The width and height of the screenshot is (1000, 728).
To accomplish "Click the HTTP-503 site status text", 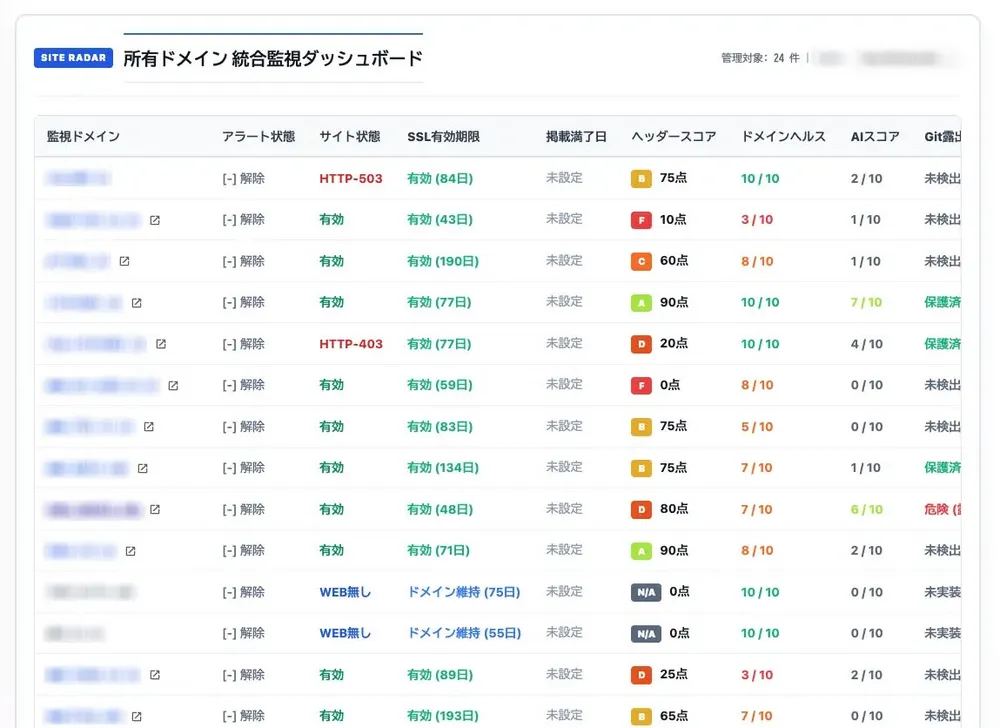I will 351,178.
